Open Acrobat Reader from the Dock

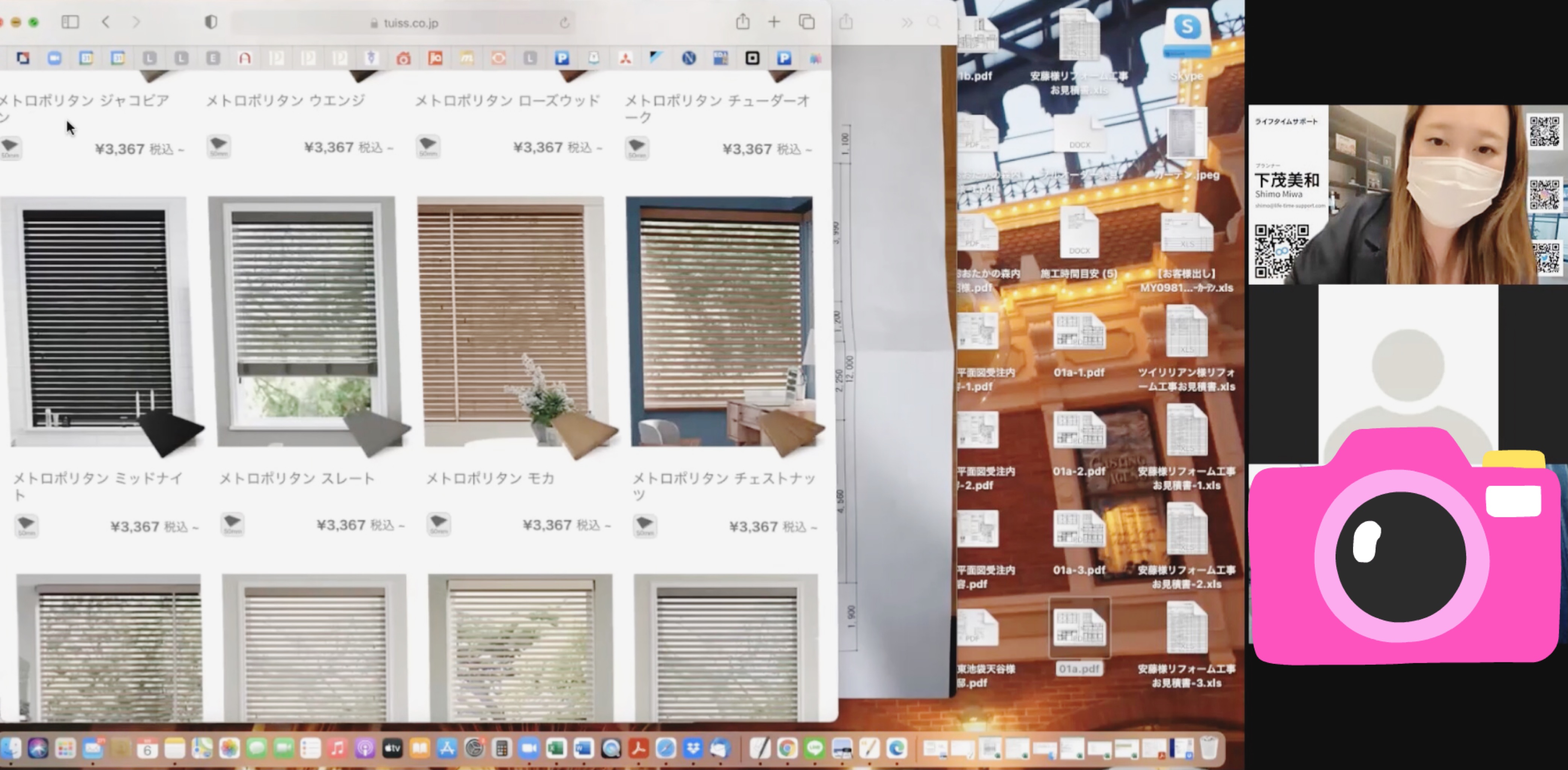638,748
